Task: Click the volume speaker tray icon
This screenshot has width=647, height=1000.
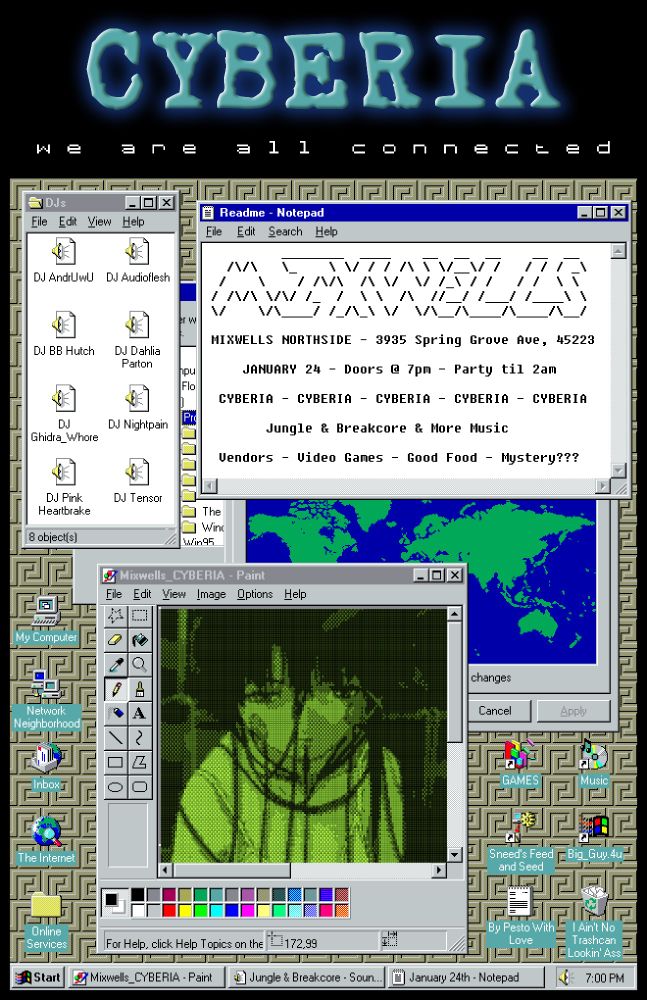Action: click(x=565, y=977)
